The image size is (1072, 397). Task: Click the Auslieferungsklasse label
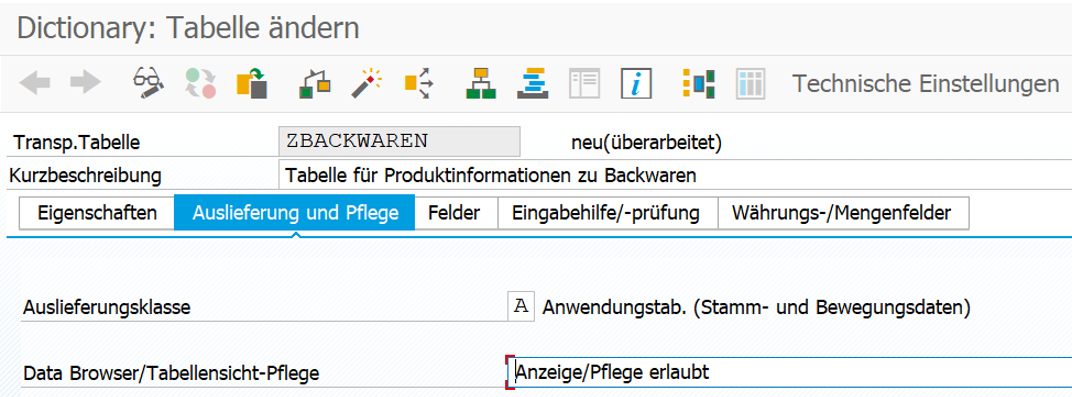click(107, 307)
